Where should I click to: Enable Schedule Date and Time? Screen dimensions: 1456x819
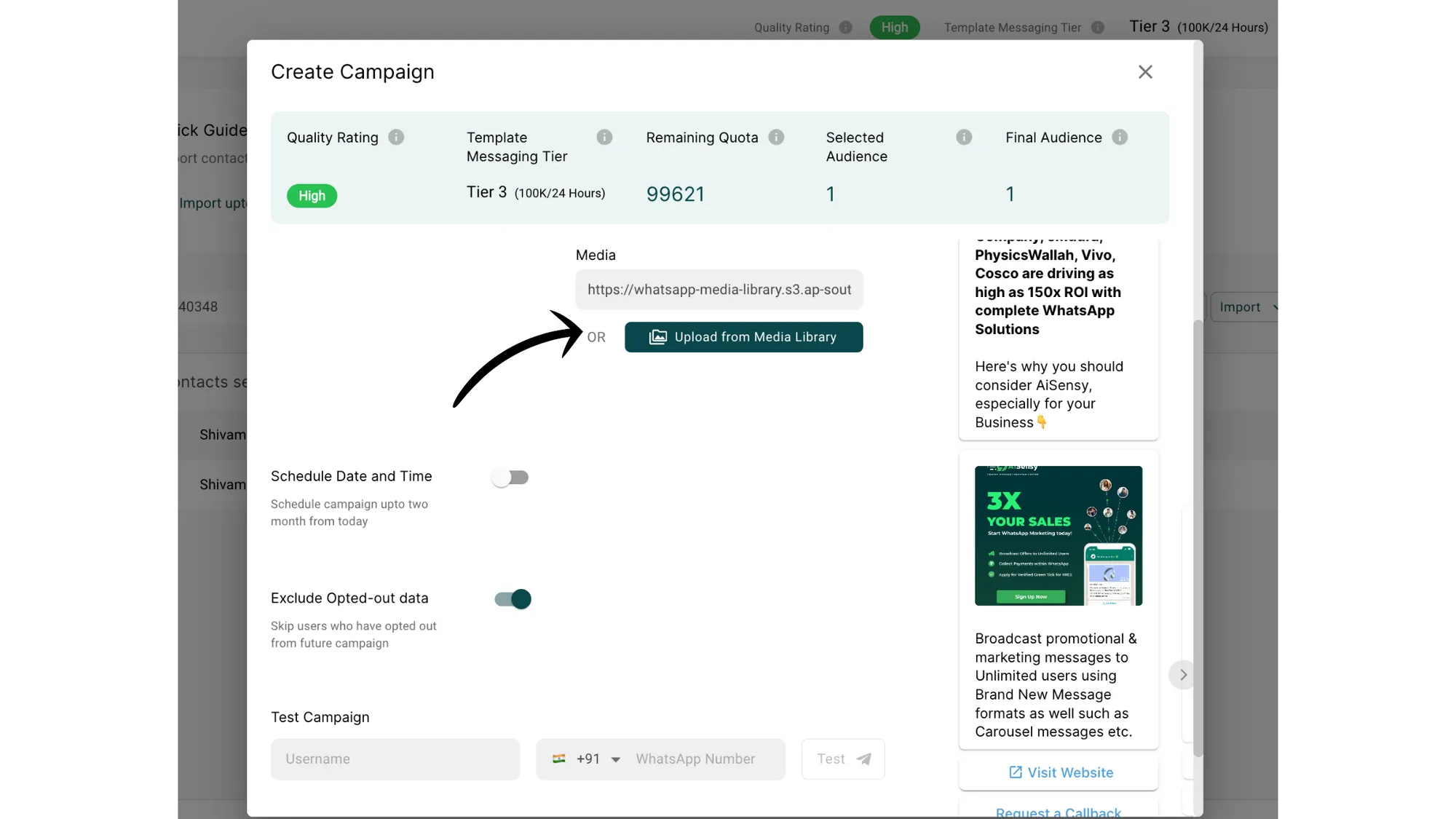tap(510, 477)
